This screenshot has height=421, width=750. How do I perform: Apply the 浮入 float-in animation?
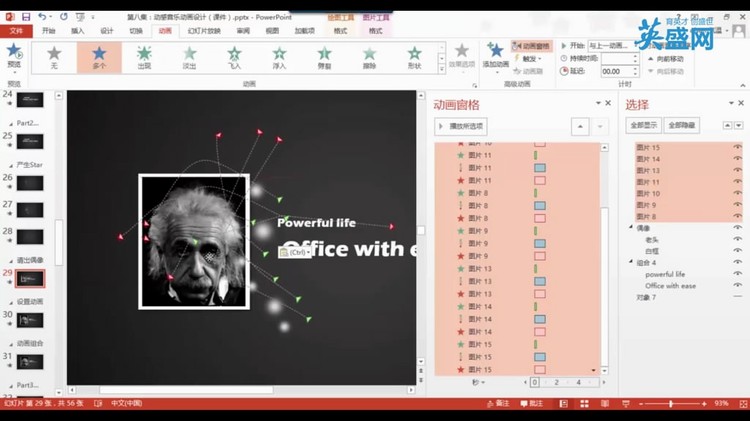click(x=279, y=57)
